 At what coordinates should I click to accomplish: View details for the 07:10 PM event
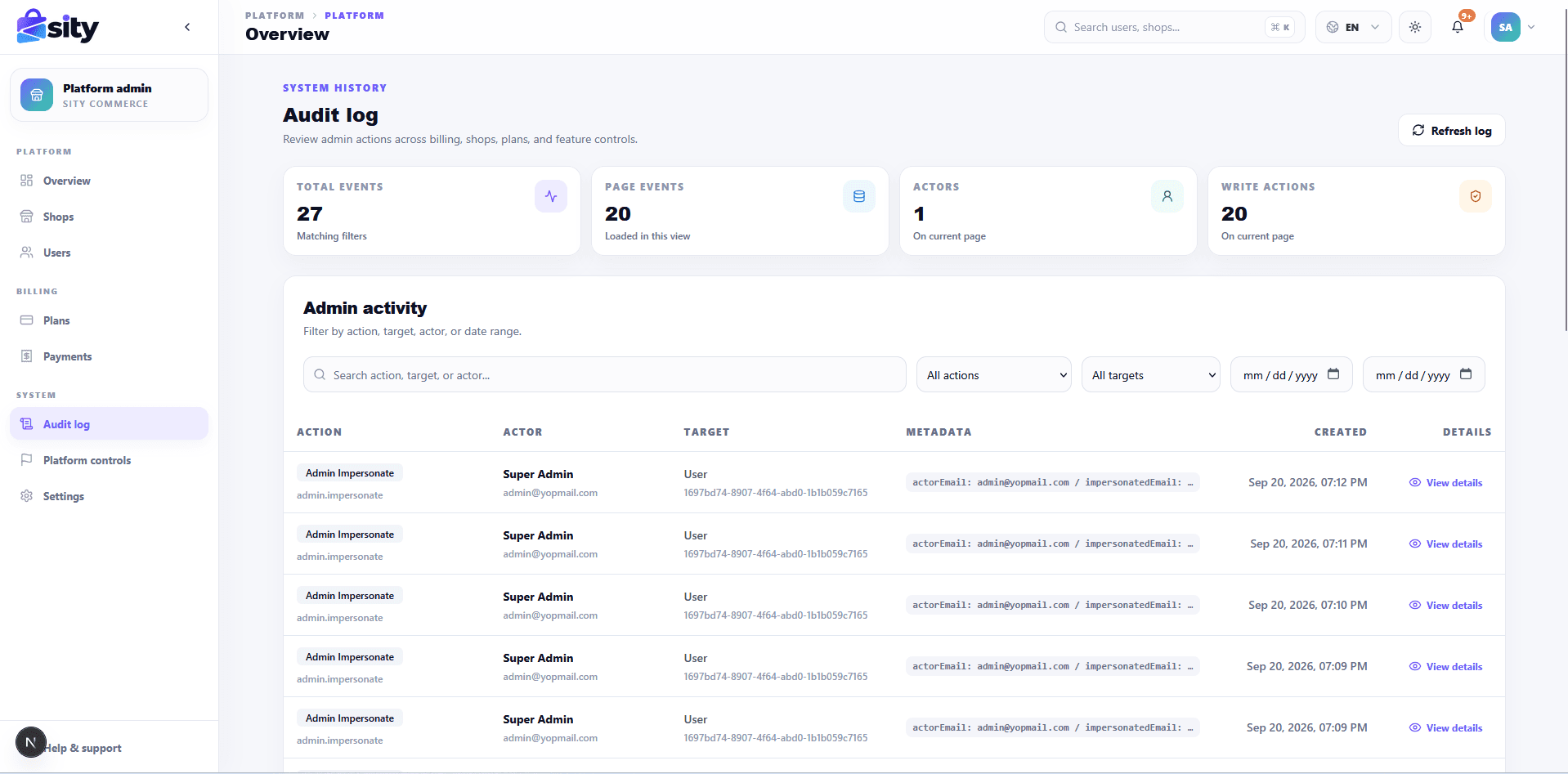point(1445,606)
